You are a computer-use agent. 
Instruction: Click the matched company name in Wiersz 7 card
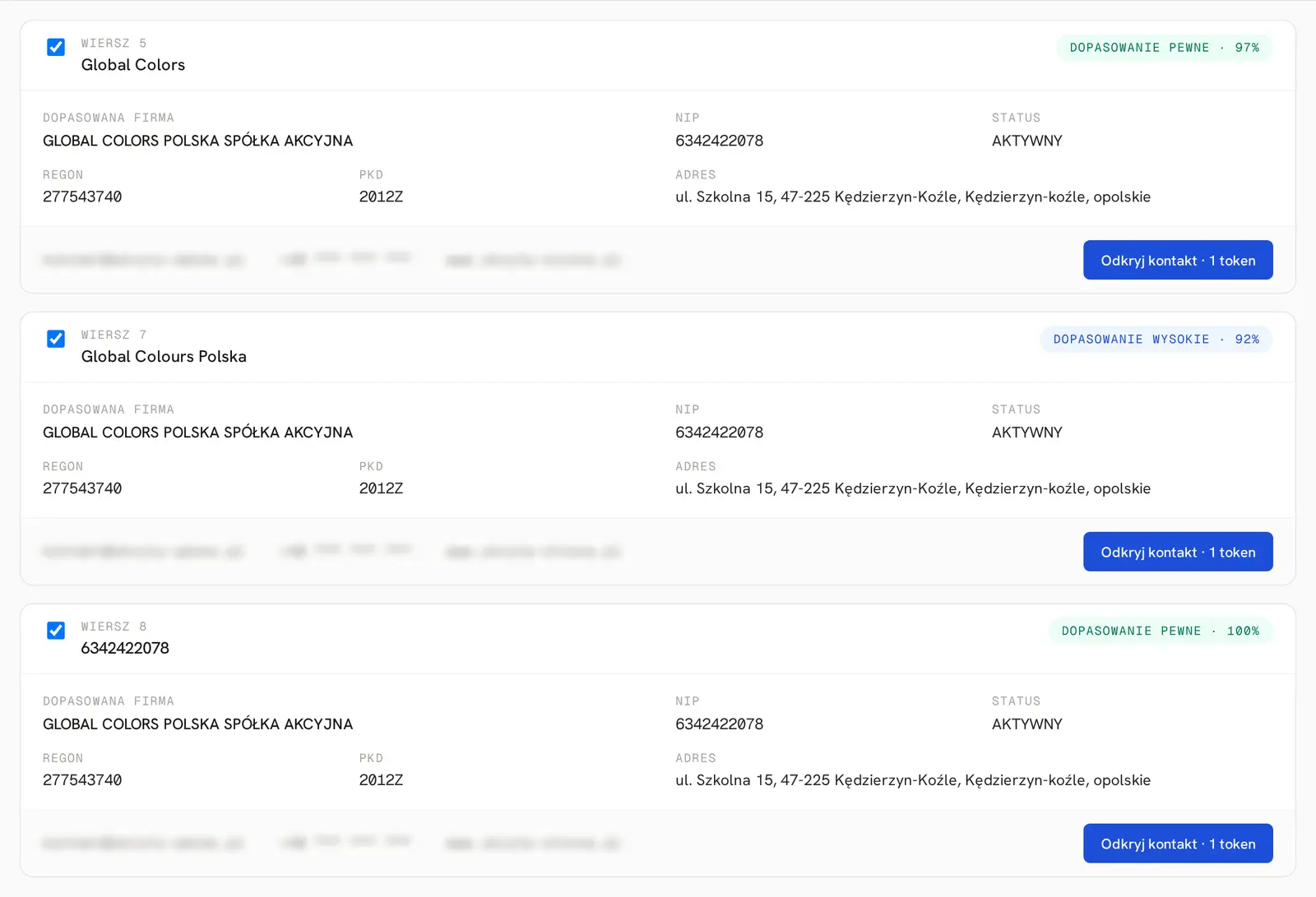(197, 432)
